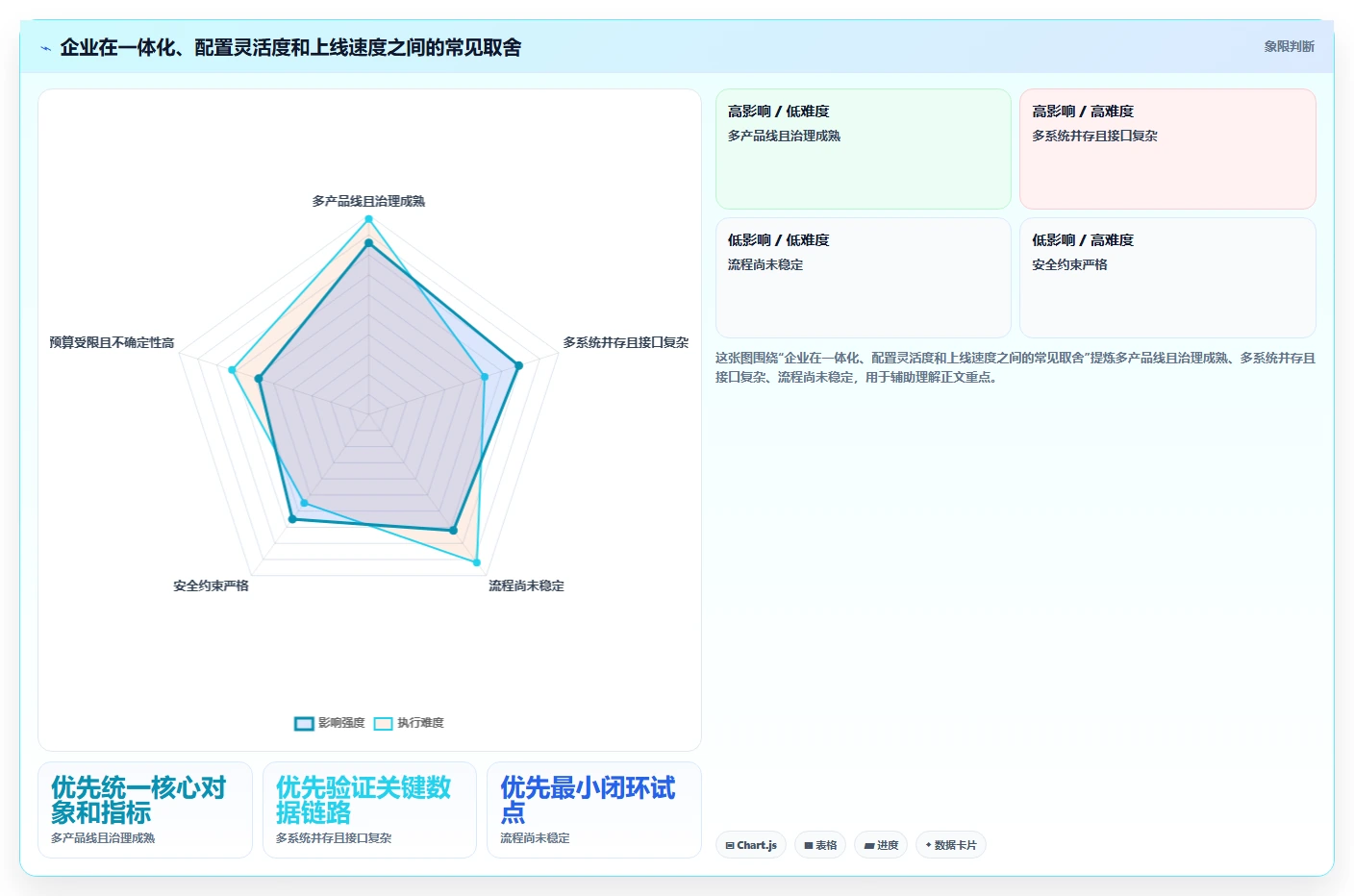The height and width of the screenshot is (896, 1354).
Task: Click the 执行难度 point on 预算受限且不确定性高 axis
Action: (232, 369)
